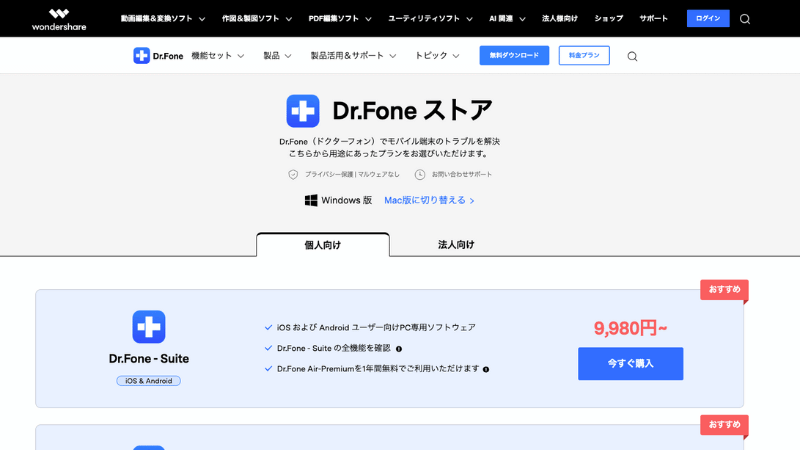Open search icon in Dr.Fone navigation bar

[x=632, y=56]
